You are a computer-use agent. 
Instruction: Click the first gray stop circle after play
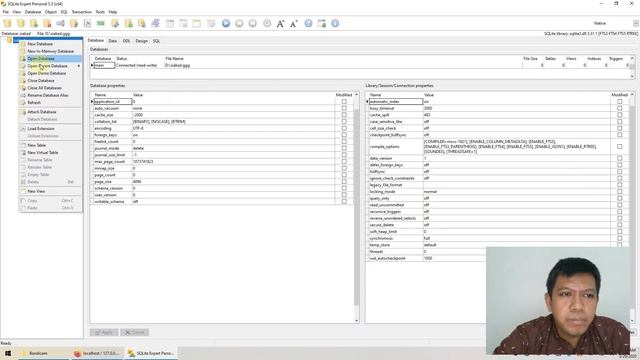coord(239,23)
